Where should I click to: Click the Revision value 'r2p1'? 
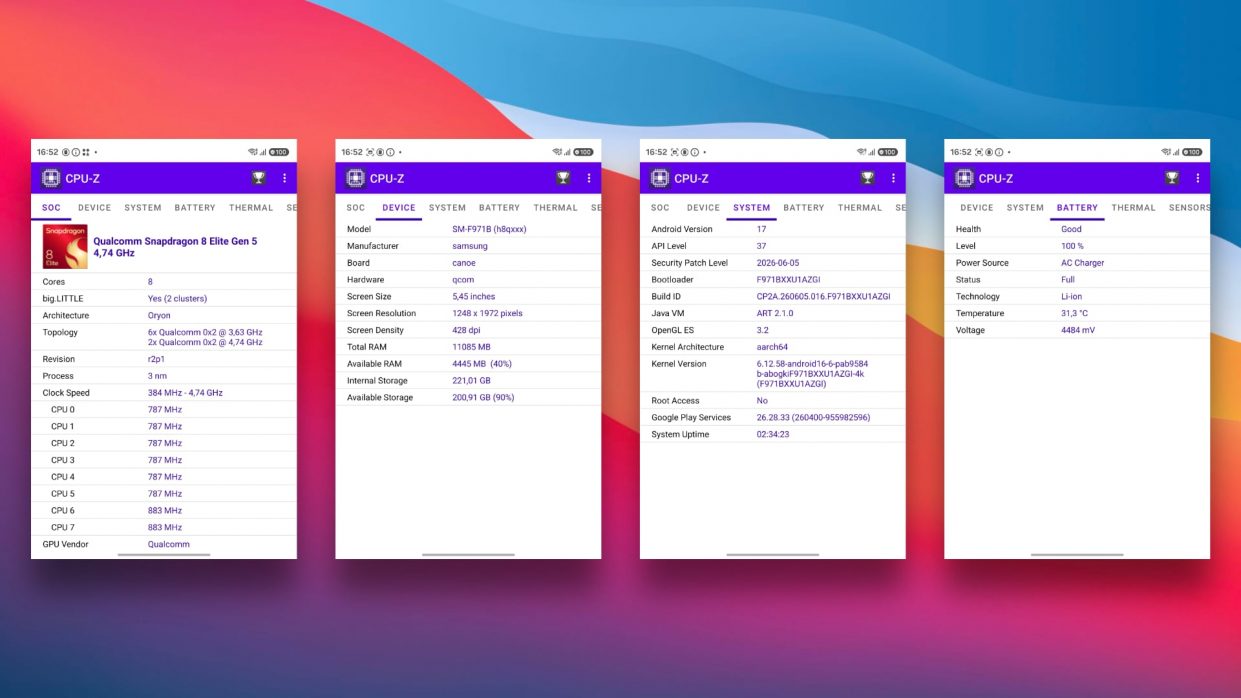tap(157, 359)
